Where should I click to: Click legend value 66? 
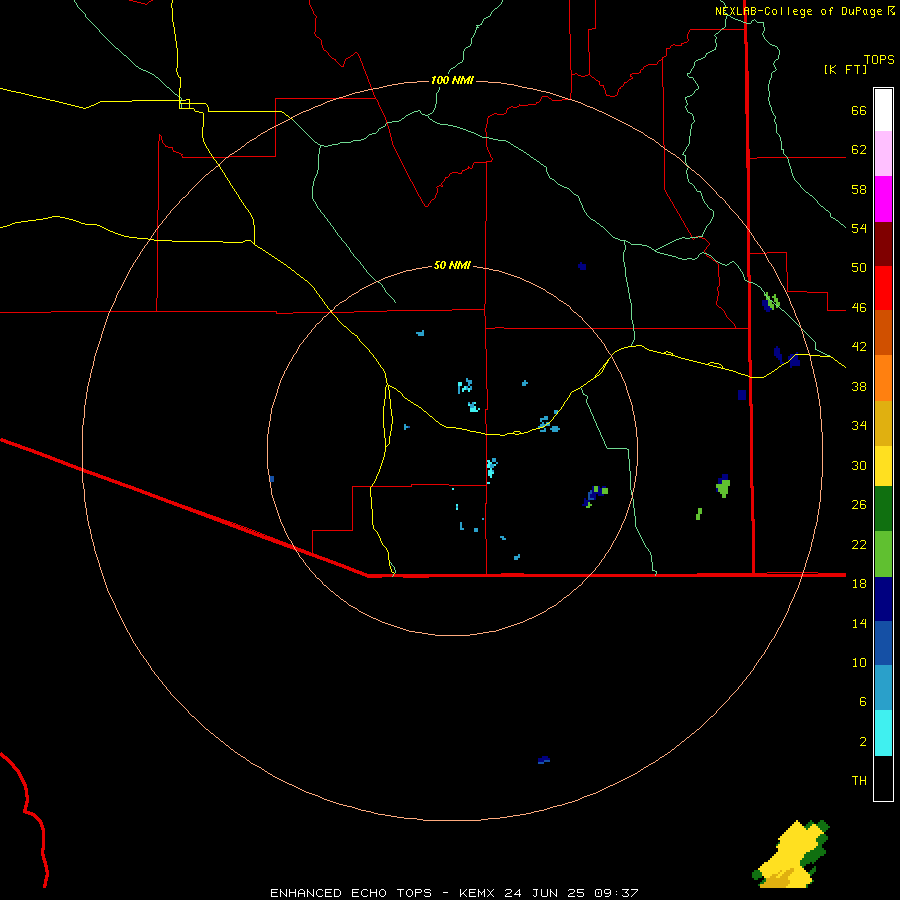pyautogui.click(x=859, y=111)
